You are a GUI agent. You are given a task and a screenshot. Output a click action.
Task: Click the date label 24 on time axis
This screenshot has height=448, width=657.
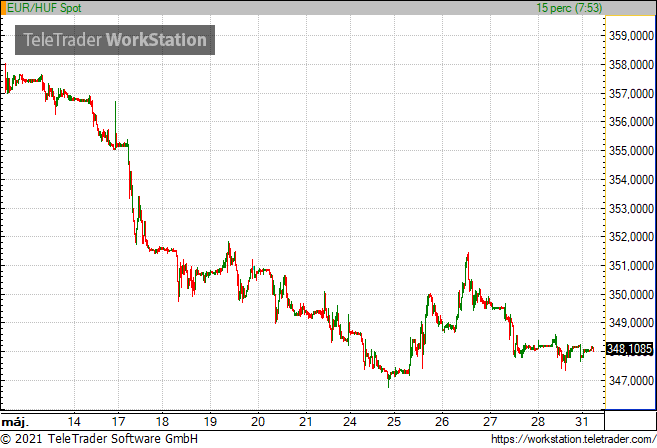350,422
